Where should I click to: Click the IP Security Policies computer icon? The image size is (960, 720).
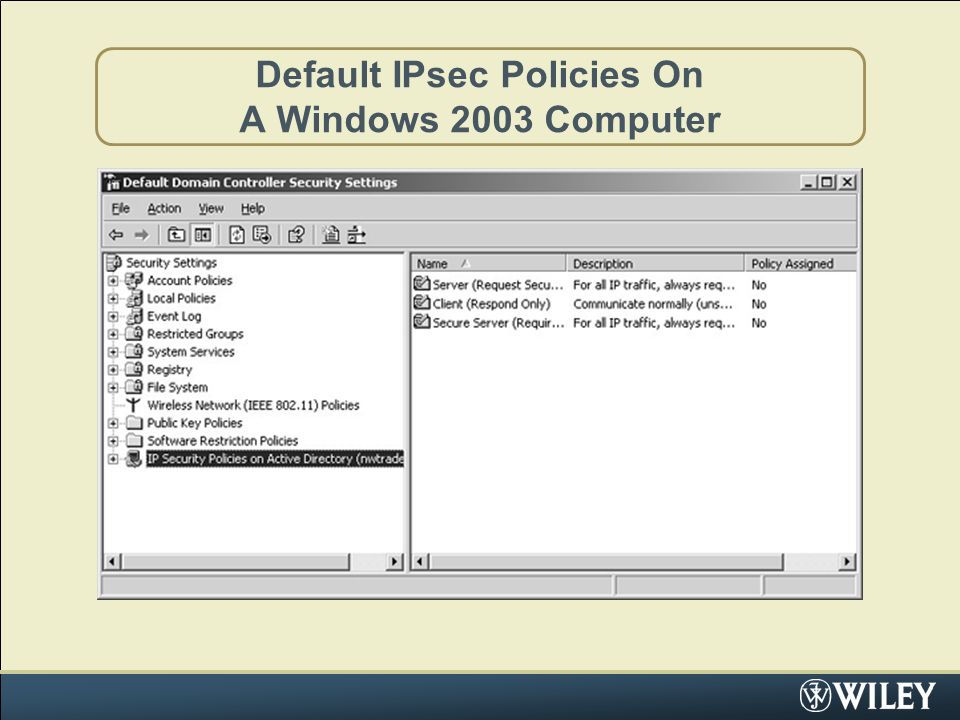pos(133,459)
